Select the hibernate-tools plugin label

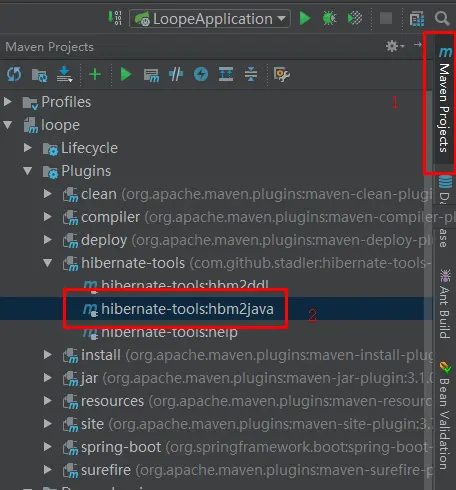(133, 263)
